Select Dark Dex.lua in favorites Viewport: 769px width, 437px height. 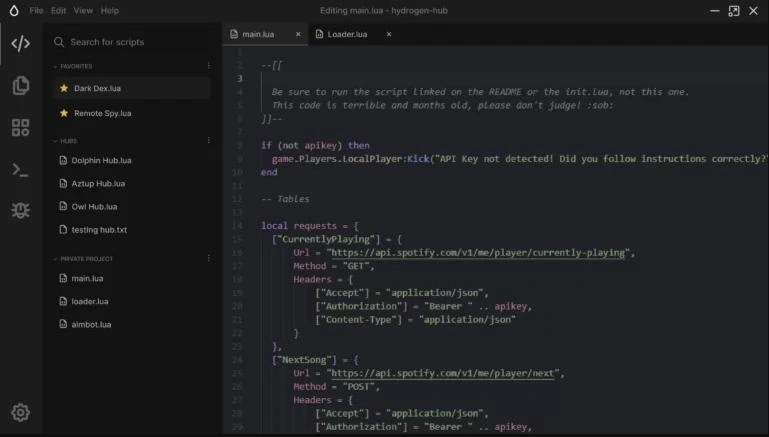point(131,88)
